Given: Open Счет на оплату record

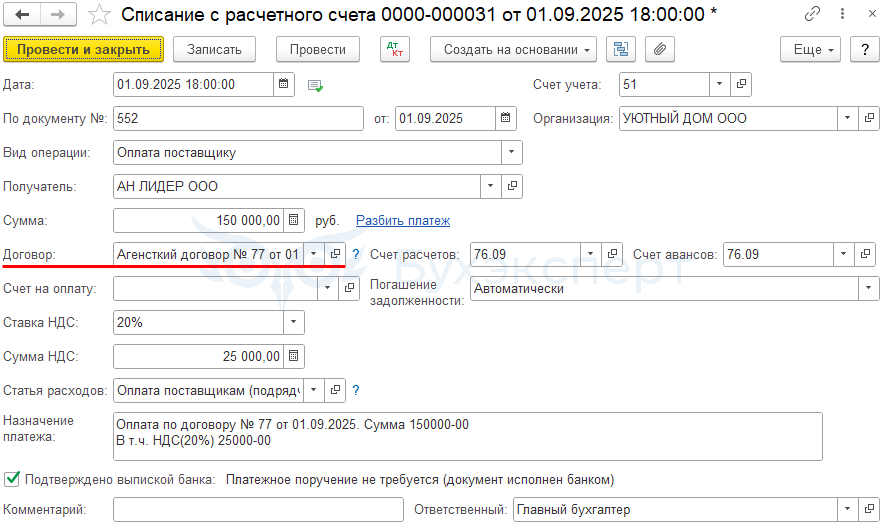Looking at the screenshot, I should (349, 288).
